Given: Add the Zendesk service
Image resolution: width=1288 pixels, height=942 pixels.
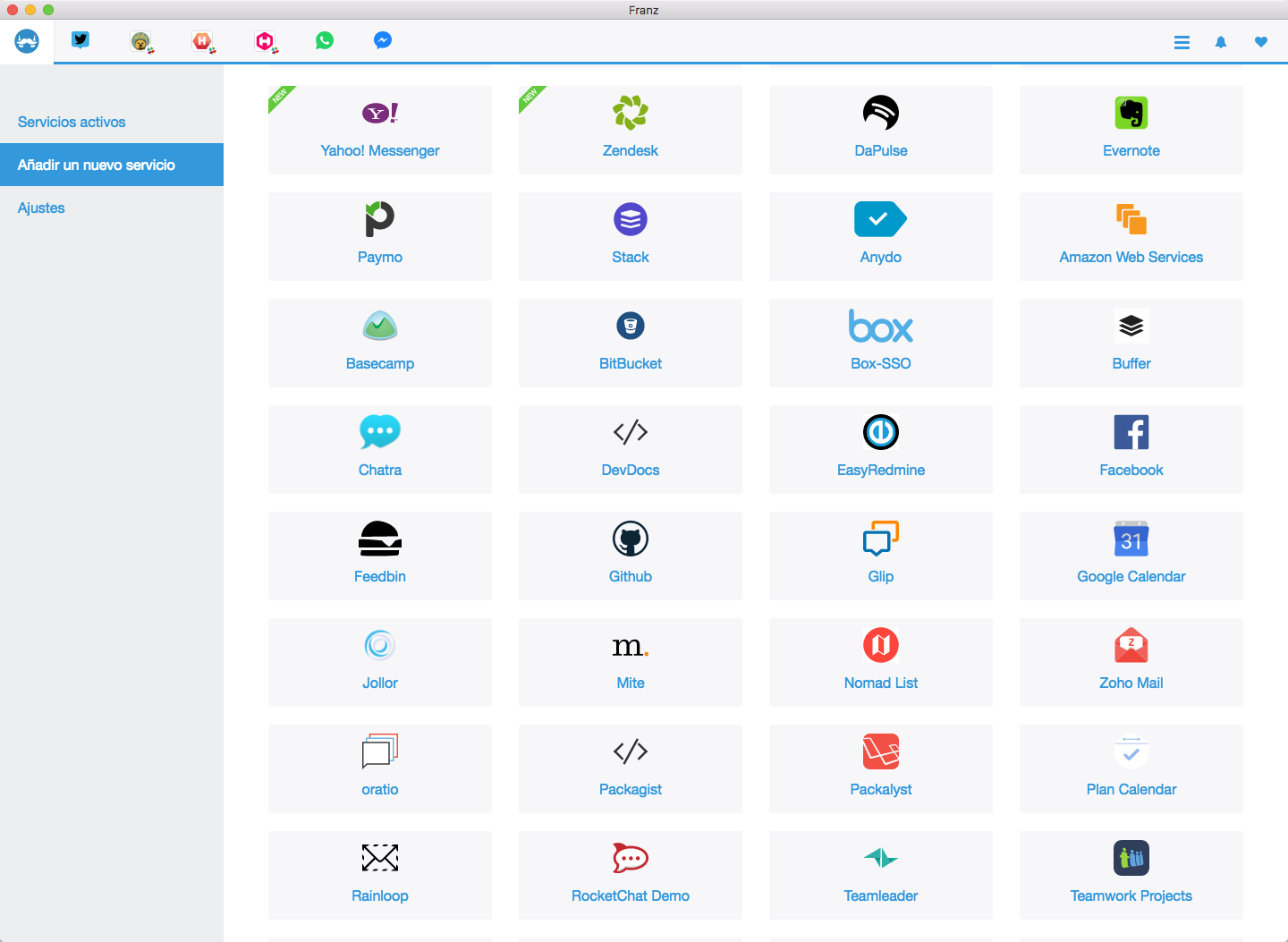Looking at the screenshot, I should click(630, 130).
